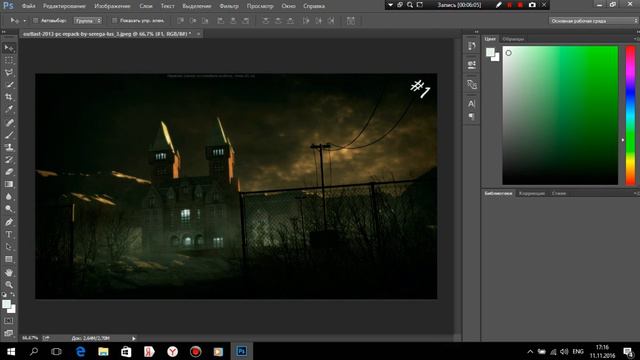Open the Paragraph panel icon
This screenshot has width=640, height=360.
coord(471,117)
